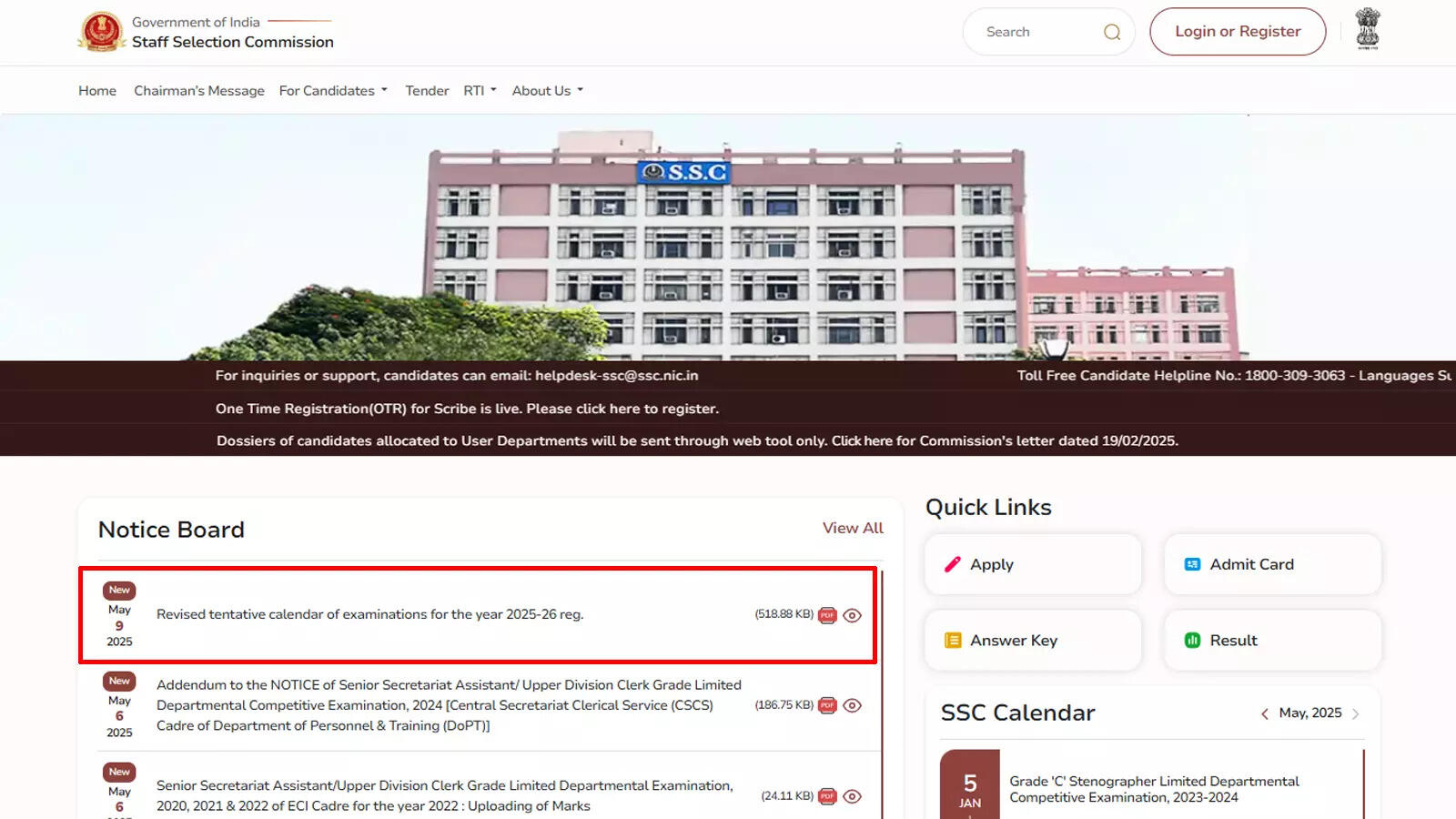1456x819 pixels.
Task: Click the search magnifier icon
Action: (x=1112, y=32)
